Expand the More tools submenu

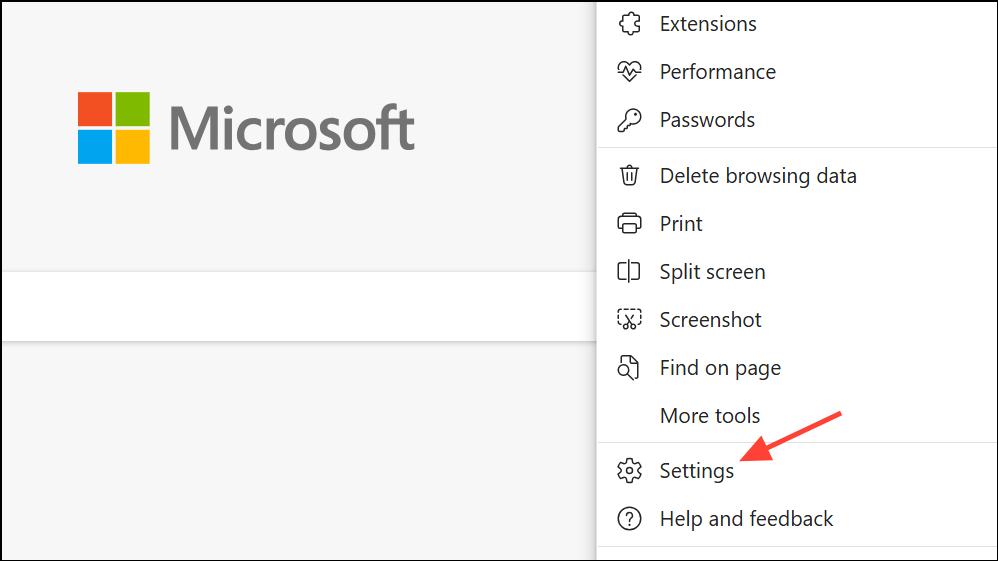tap(797, 415)
